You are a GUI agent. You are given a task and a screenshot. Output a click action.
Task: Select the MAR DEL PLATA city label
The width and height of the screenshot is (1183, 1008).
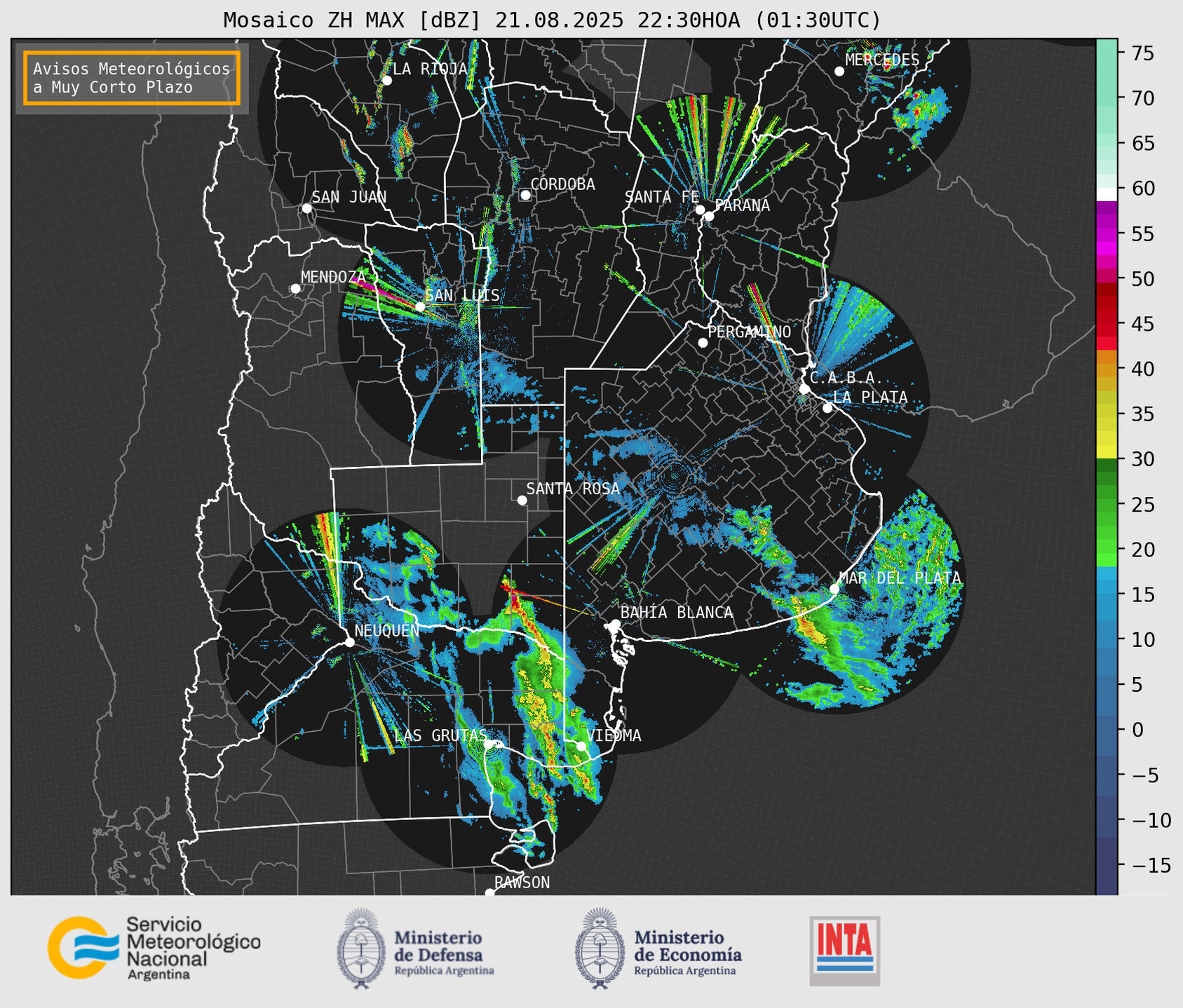(x=900, y=578)
